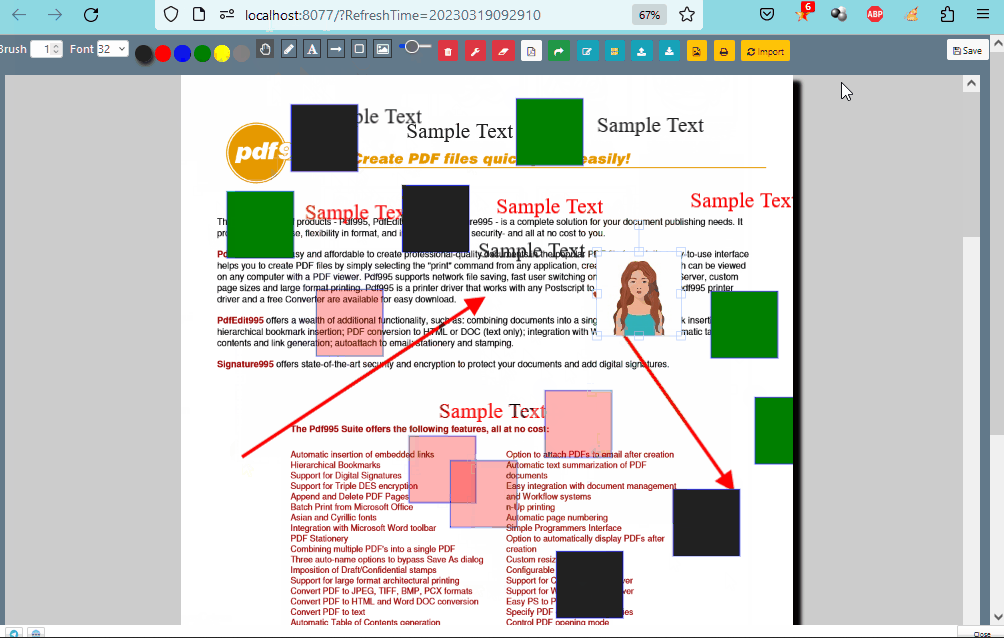
Task: Open the ABP Adblock Plus extension
Action: click(875, 14)
